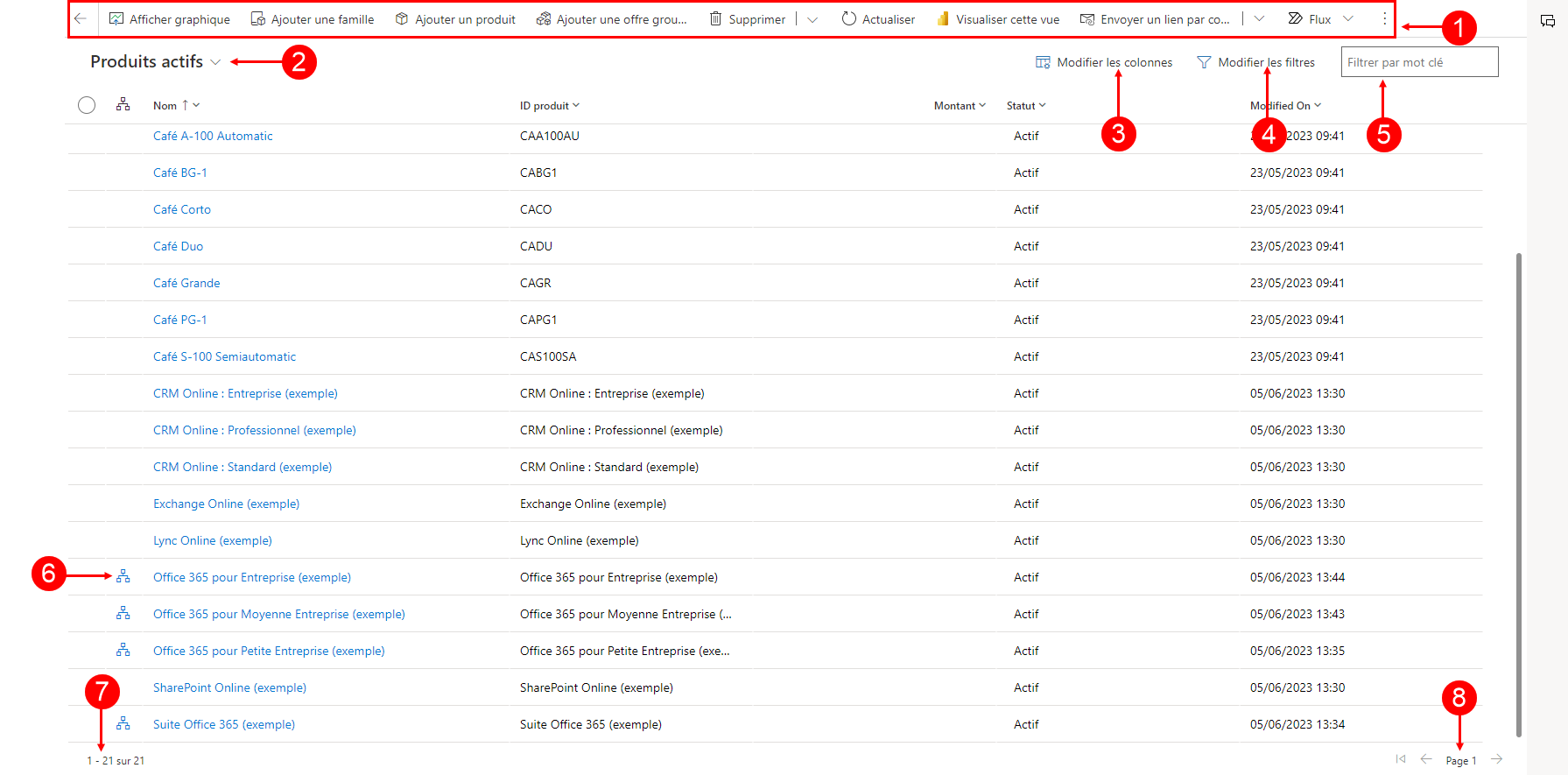
Task: Click hierarchy icon for Office 365 Petite Entreprise
Action: coord(123,650)
